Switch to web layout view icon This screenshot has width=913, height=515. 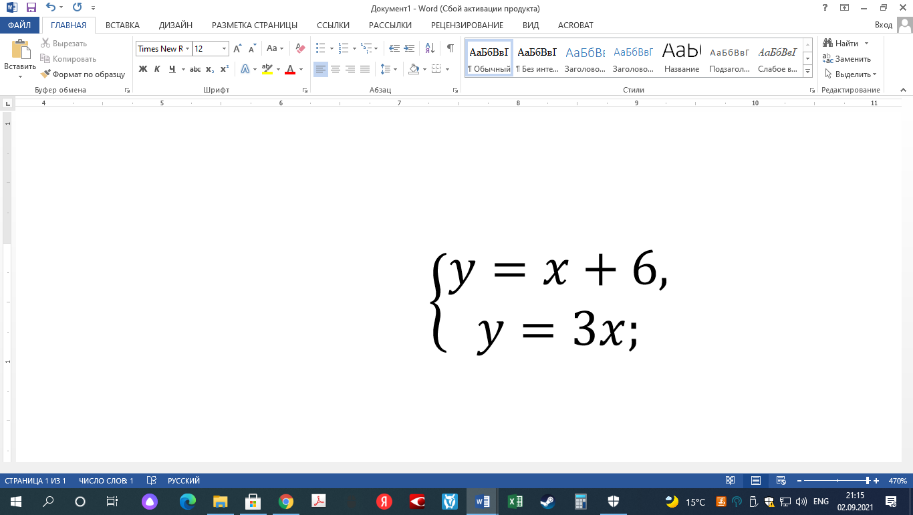(x=781, y=481)
